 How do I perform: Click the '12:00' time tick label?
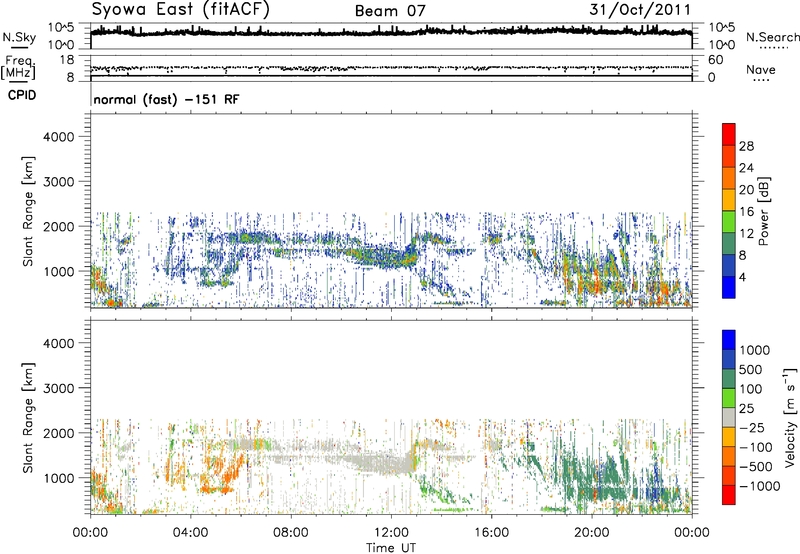pos(391,533)
